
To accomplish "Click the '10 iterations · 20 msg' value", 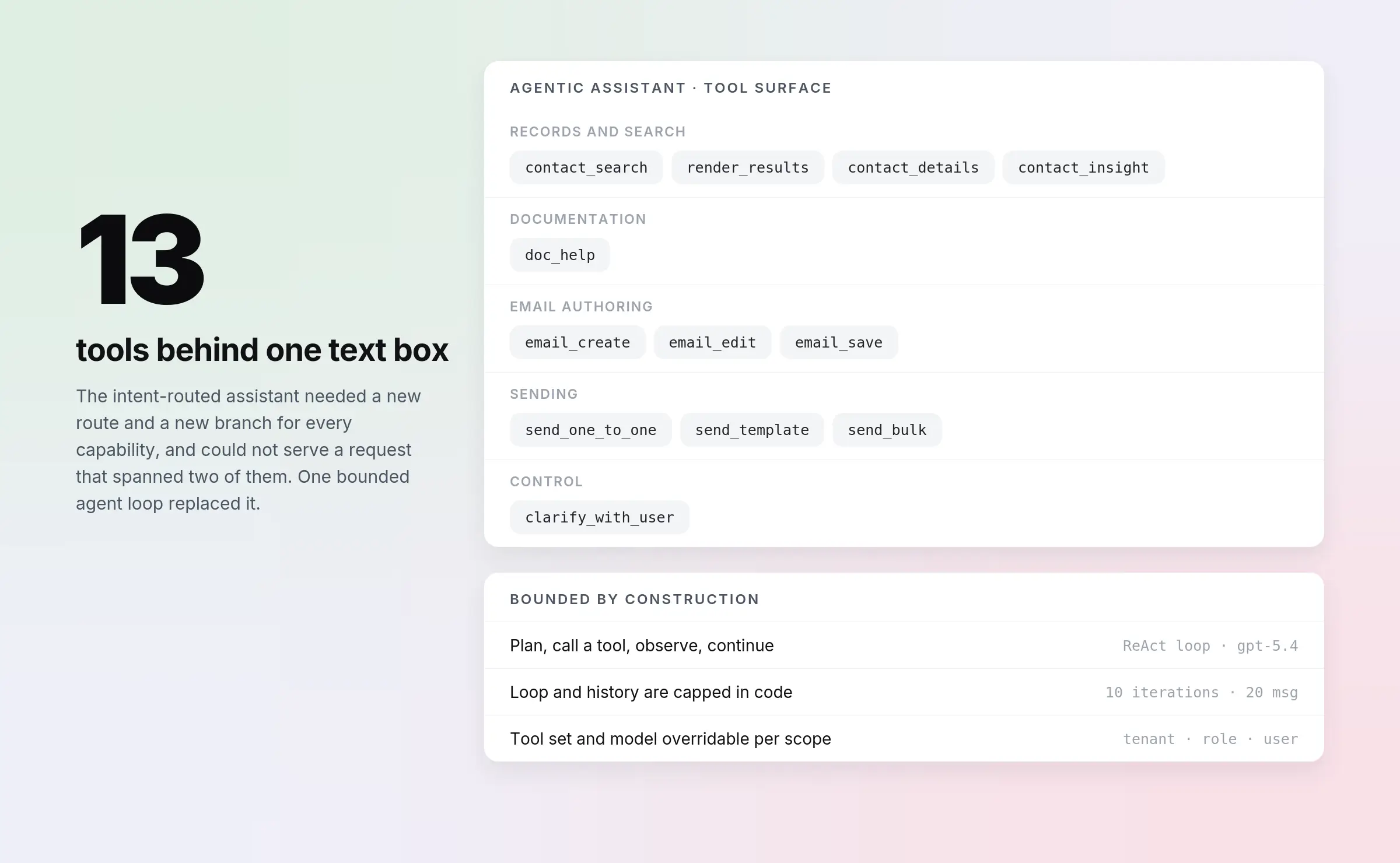I will (x=1202, y=693).
